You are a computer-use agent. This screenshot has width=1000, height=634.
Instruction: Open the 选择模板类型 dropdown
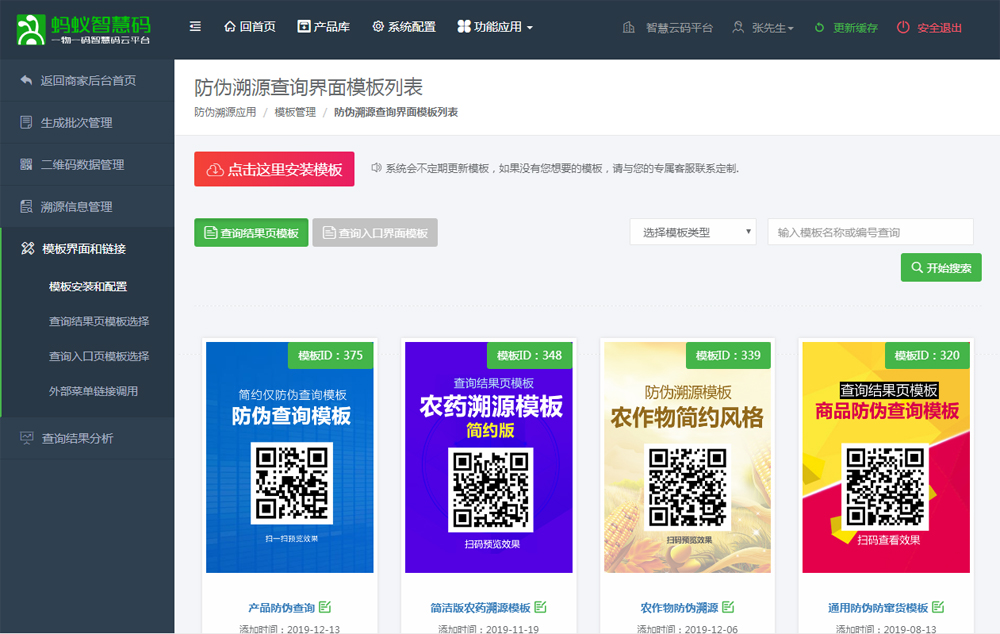click(693, 232)
